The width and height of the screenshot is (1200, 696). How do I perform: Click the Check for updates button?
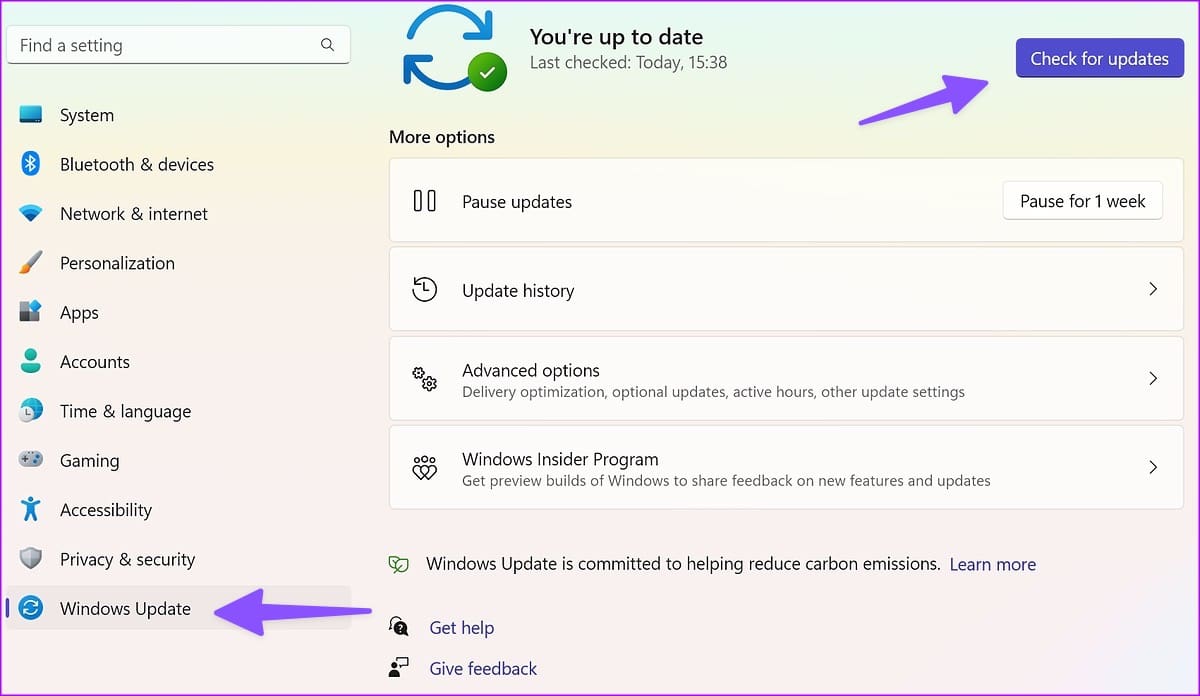tap(1100, 58)
